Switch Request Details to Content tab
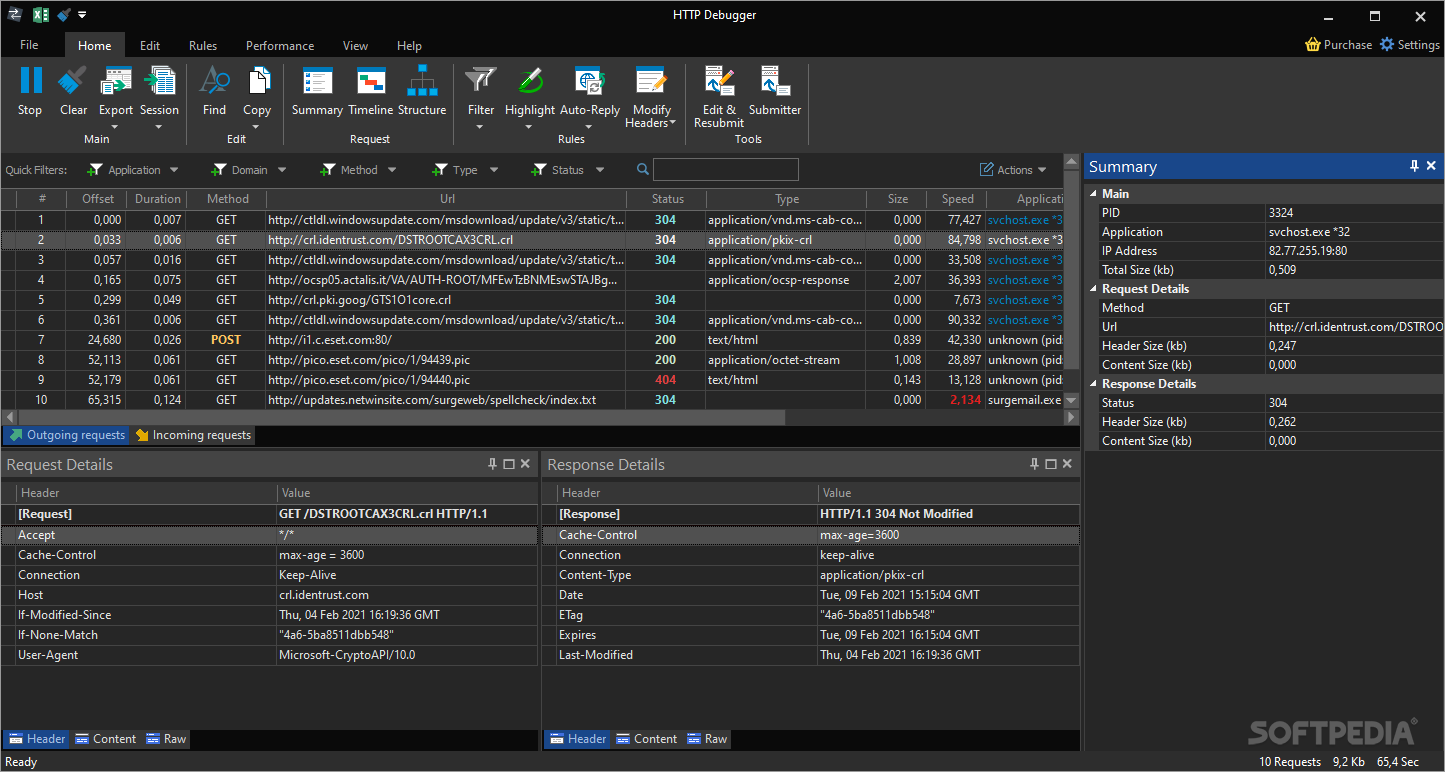The height and width of the screenshot is (772, 1445). point(105,739)
